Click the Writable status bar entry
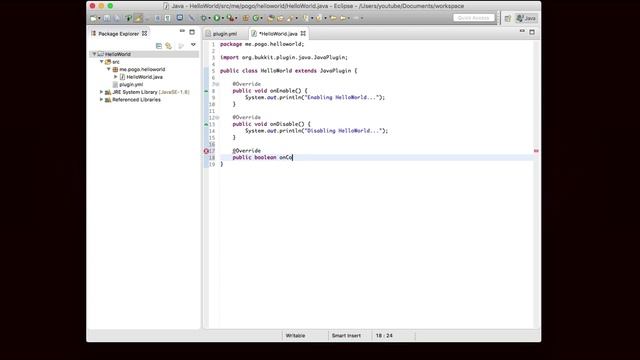This screenshot has width=640, height=360. (295, 336)
